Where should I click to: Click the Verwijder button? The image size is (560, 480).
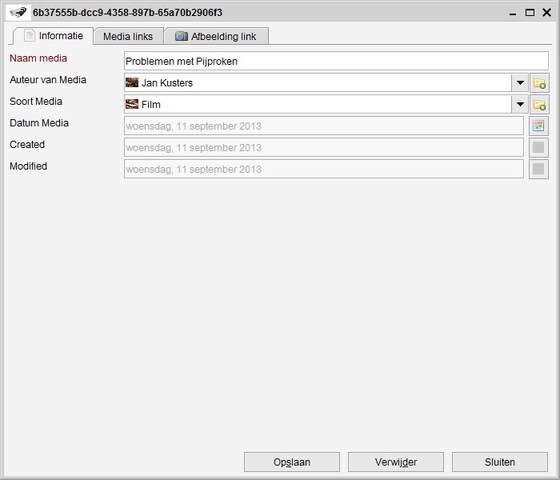pos(396,462)
